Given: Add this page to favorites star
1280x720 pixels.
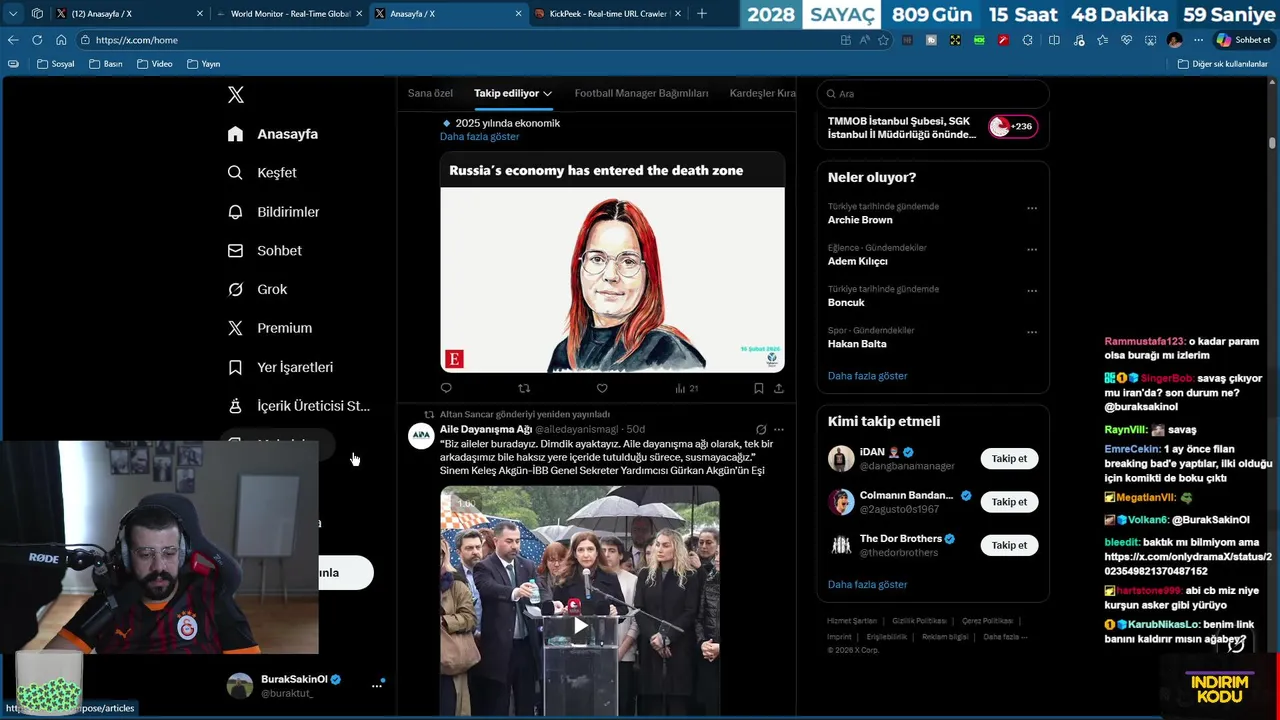Looking at the screenshot, I should pos(883,40).
